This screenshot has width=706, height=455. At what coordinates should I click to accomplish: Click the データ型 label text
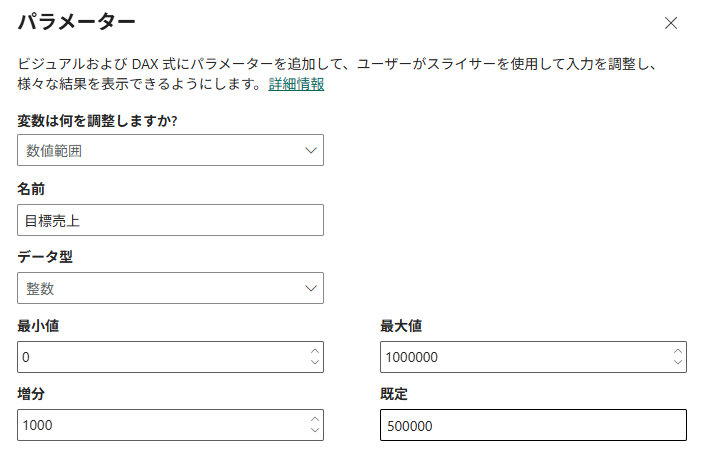coord(45,257)
